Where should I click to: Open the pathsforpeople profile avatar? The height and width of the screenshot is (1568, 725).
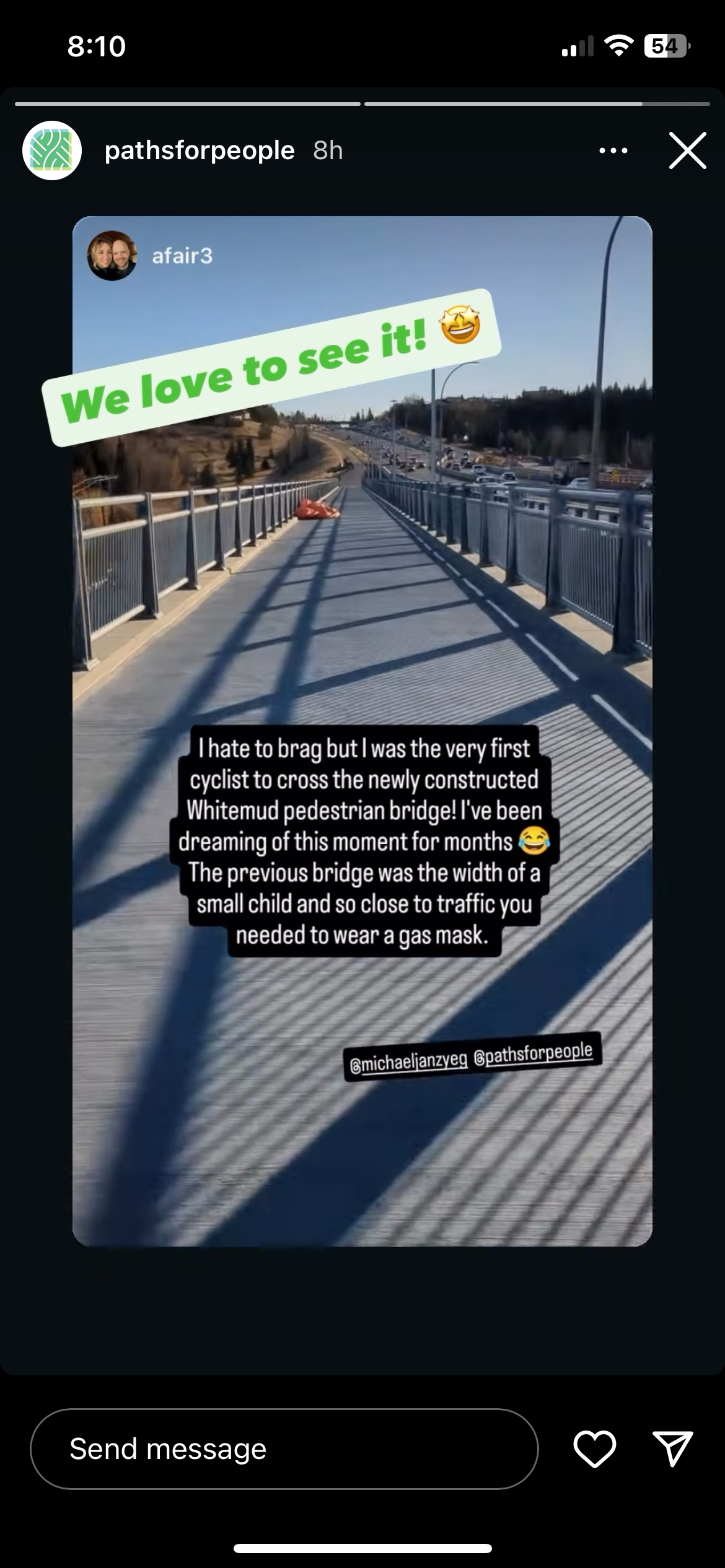[x=52, y=150]
